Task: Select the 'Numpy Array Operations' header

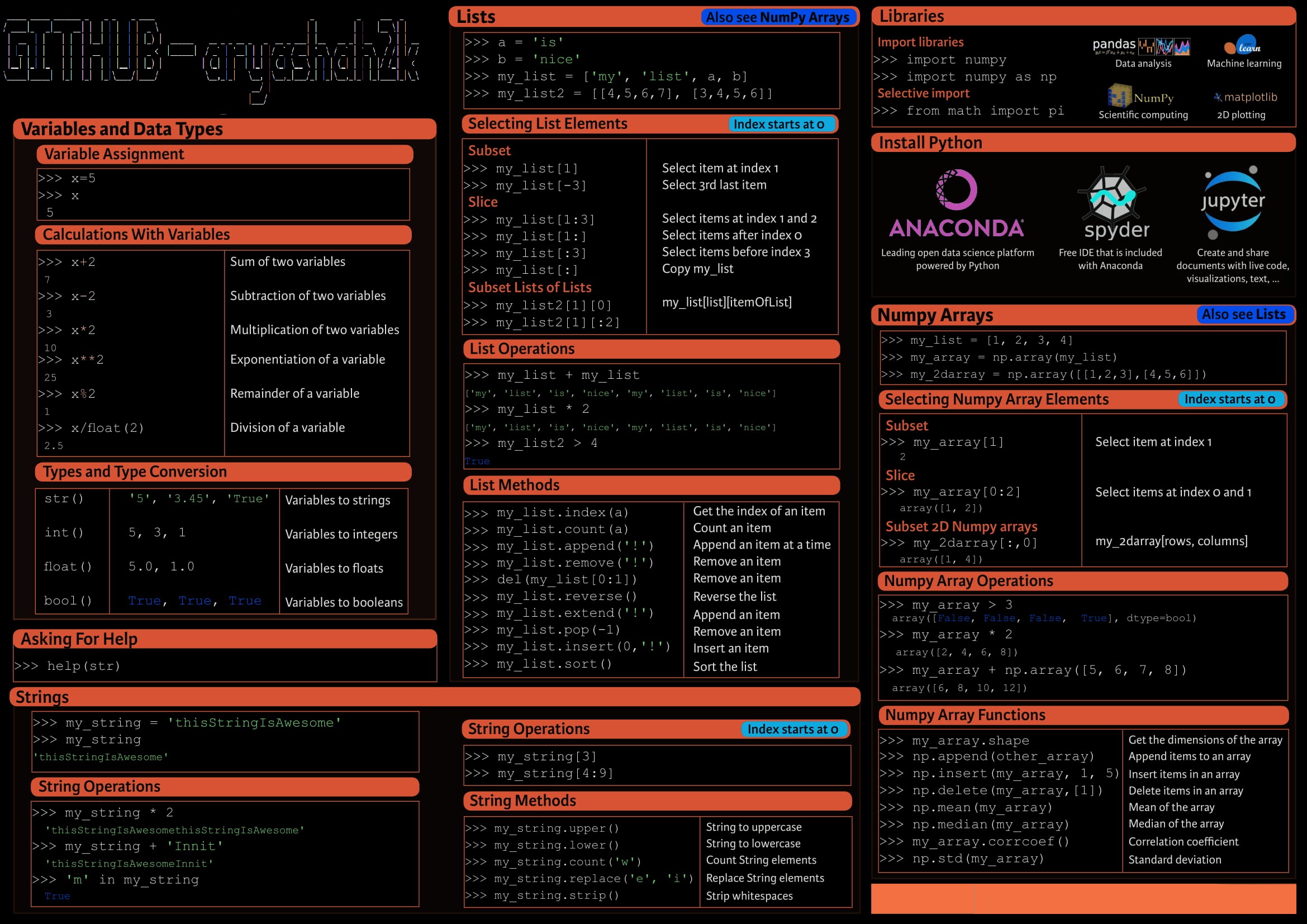Action: pos(1083,581)
